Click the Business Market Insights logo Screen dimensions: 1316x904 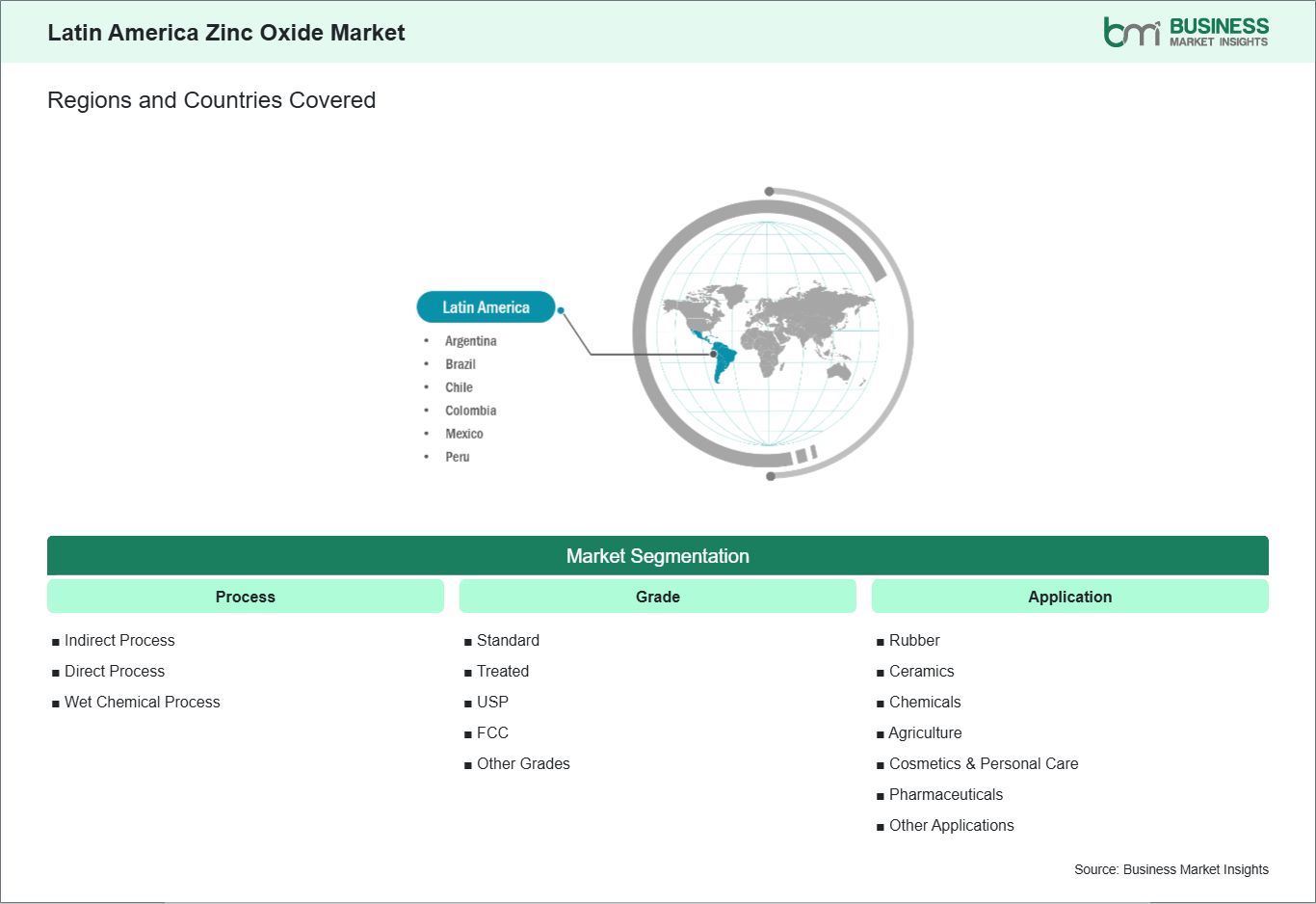click(x=1186, y=32)
